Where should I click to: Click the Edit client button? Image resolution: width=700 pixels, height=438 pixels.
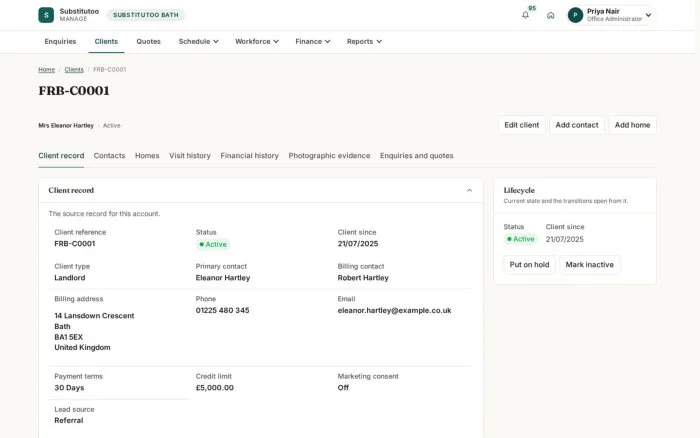521,125
